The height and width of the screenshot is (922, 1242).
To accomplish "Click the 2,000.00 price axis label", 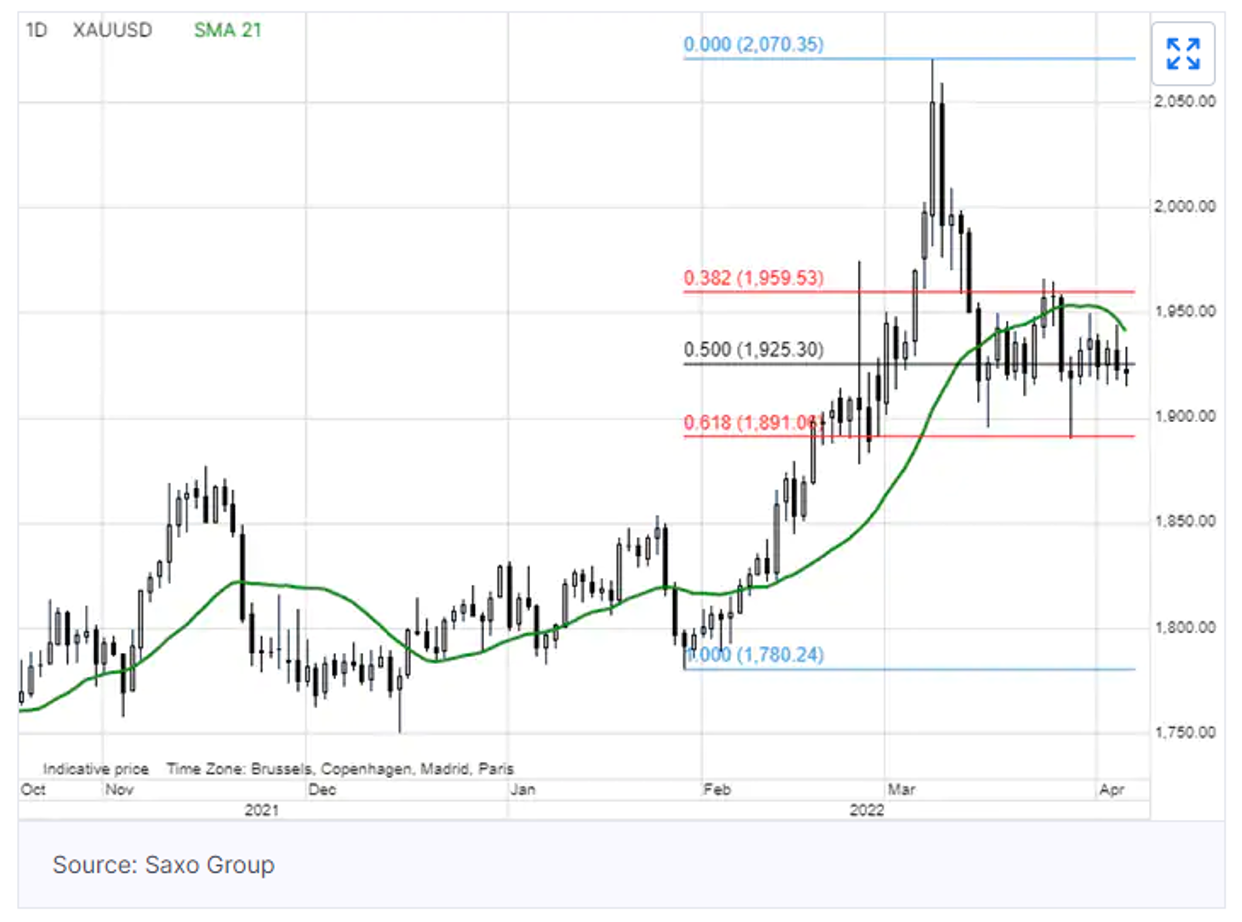I will [1183, 207].
